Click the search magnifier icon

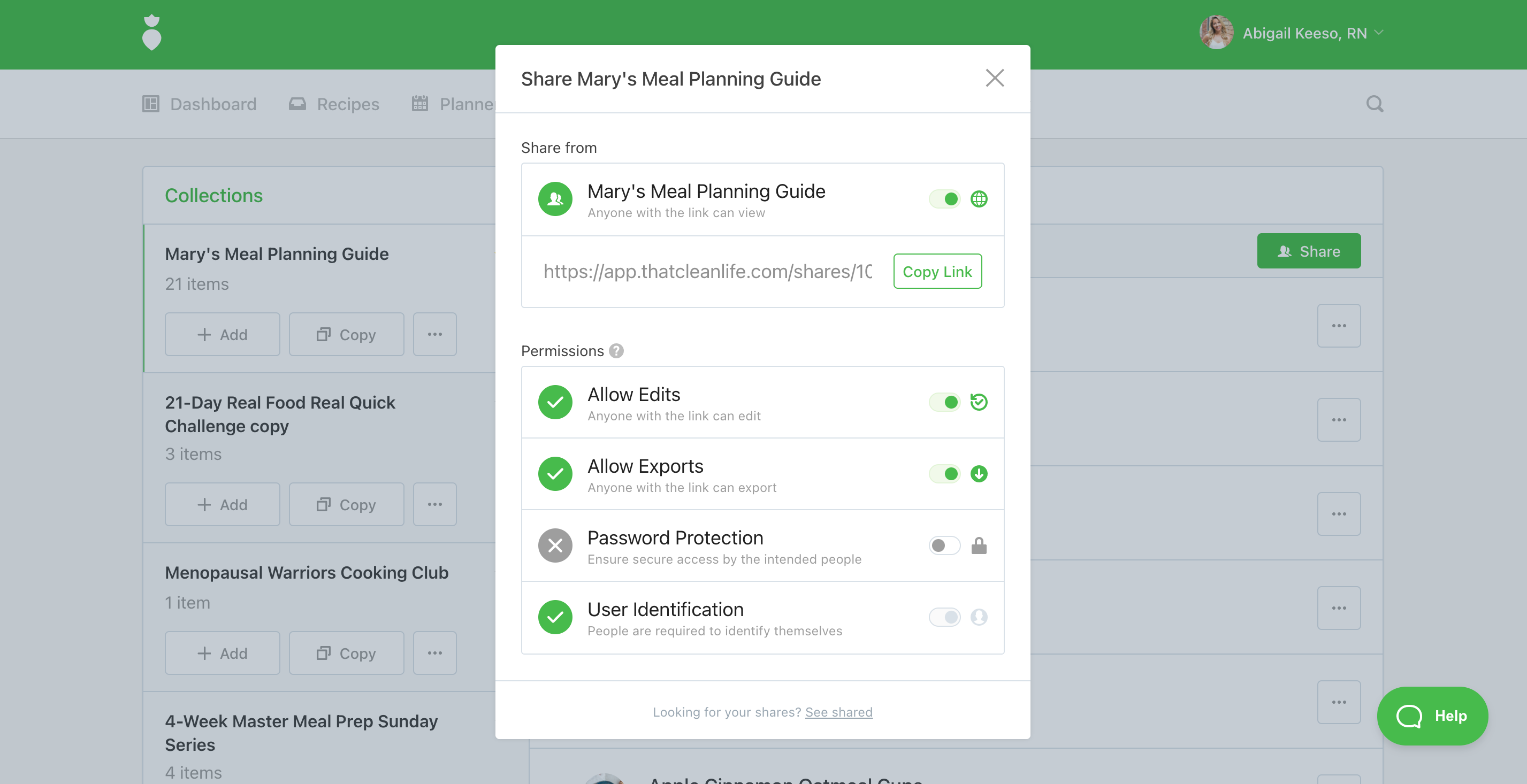click(x=1374, y=104)
